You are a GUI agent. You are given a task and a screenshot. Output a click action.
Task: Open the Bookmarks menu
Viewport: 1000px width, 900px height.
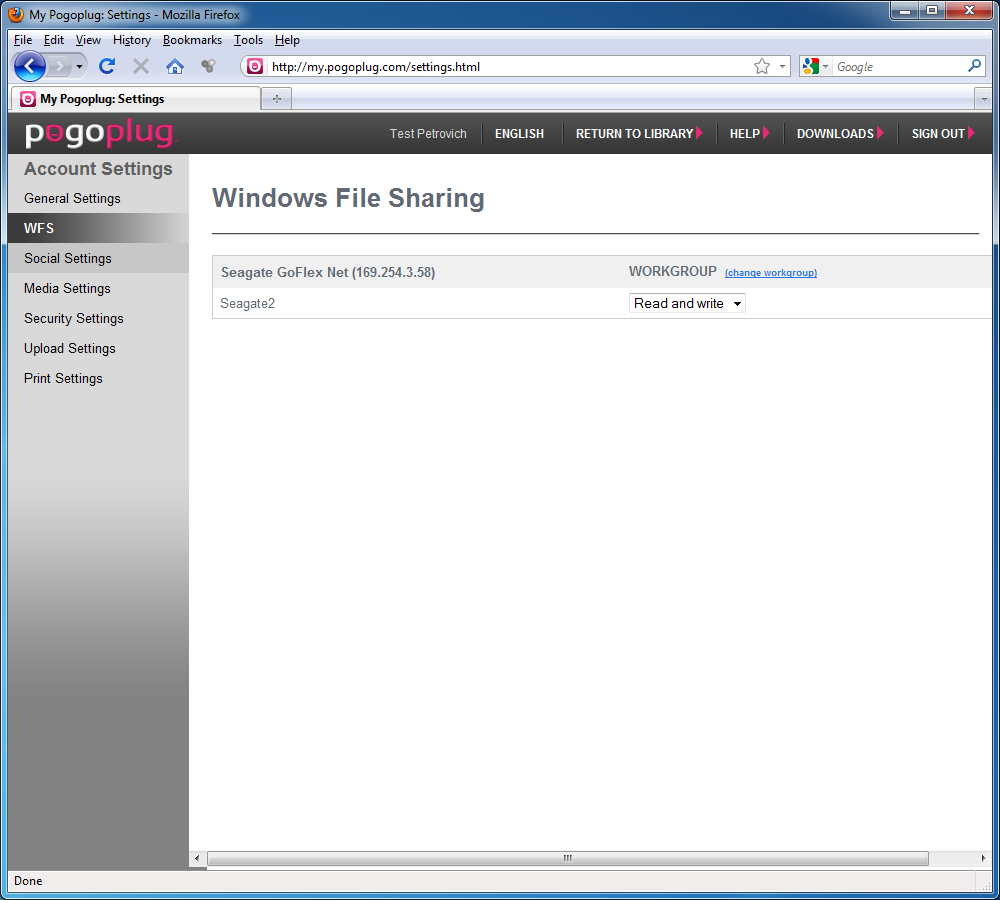(192, 40)
